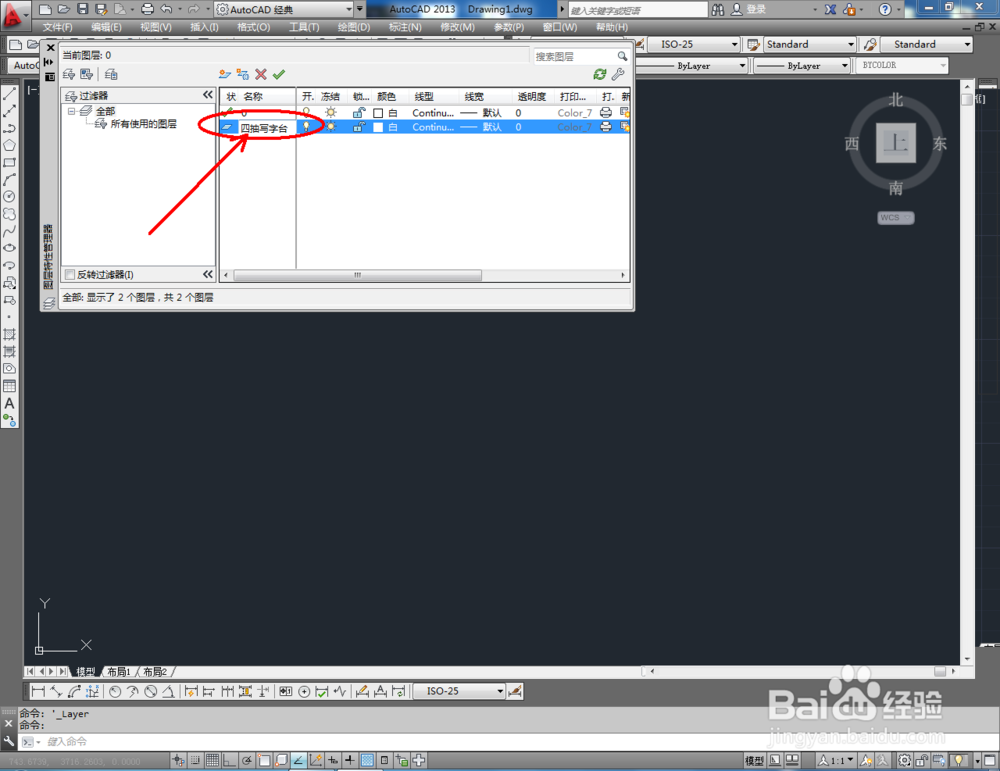Select the Hatch tool

point(10,334)
